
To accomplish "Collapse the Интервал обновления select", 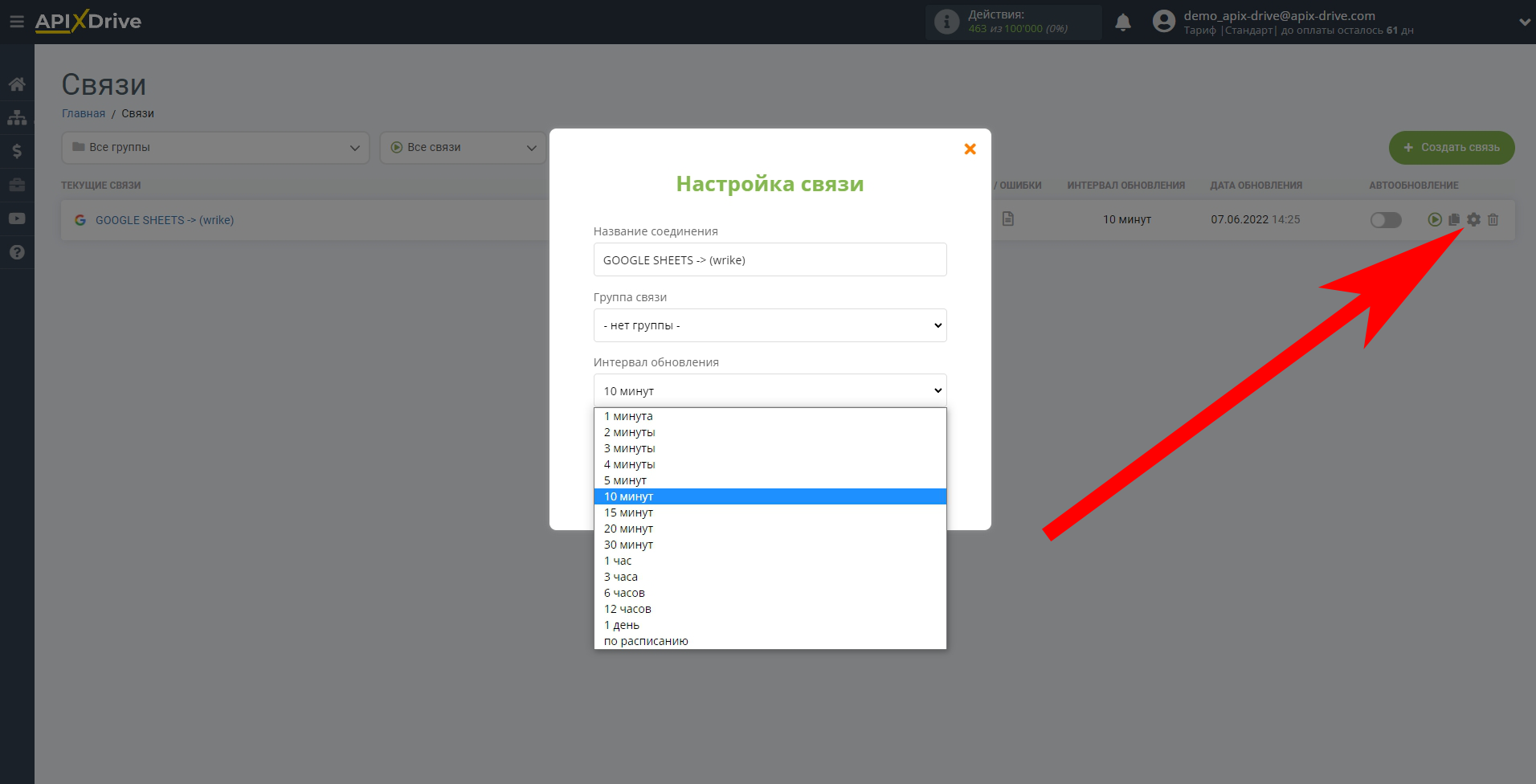I will coord(770,391).
